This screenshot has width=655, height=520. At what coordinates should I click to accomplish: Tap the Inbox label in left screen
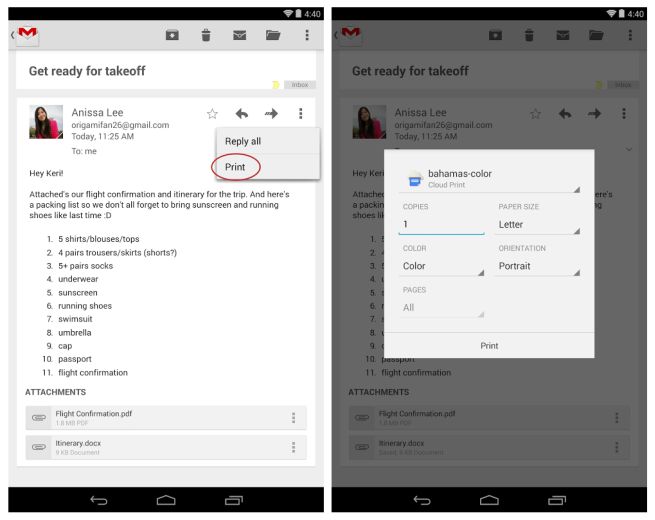(x=300, y=85)
